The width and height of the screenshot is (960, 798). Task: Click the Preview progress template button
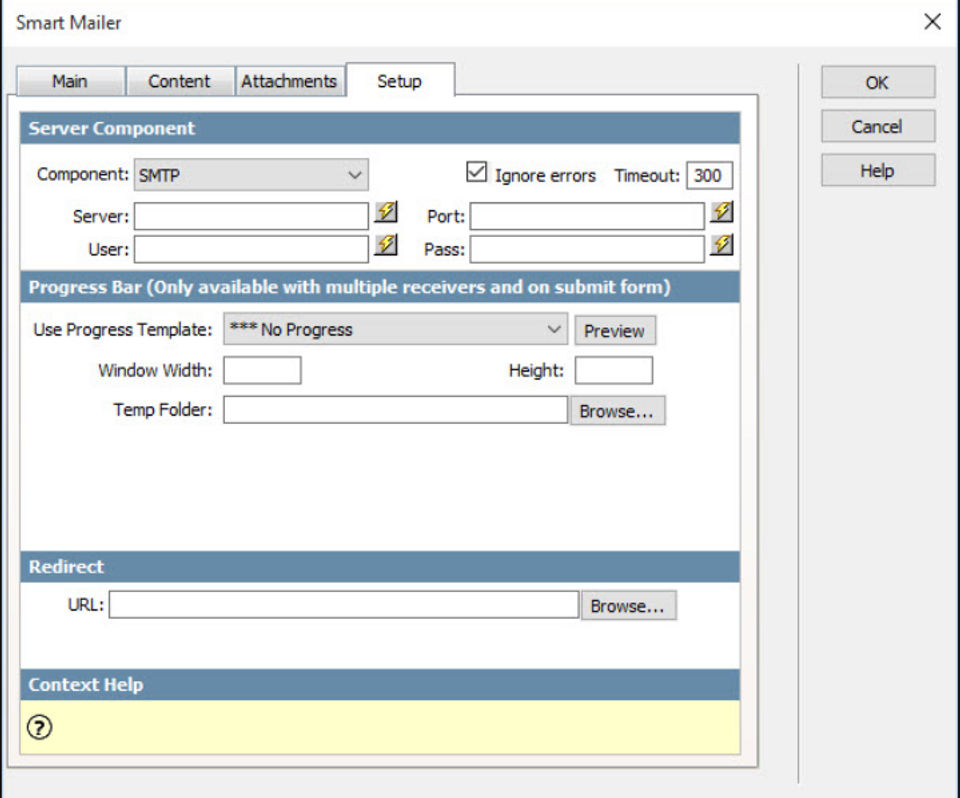coord(615,331)
